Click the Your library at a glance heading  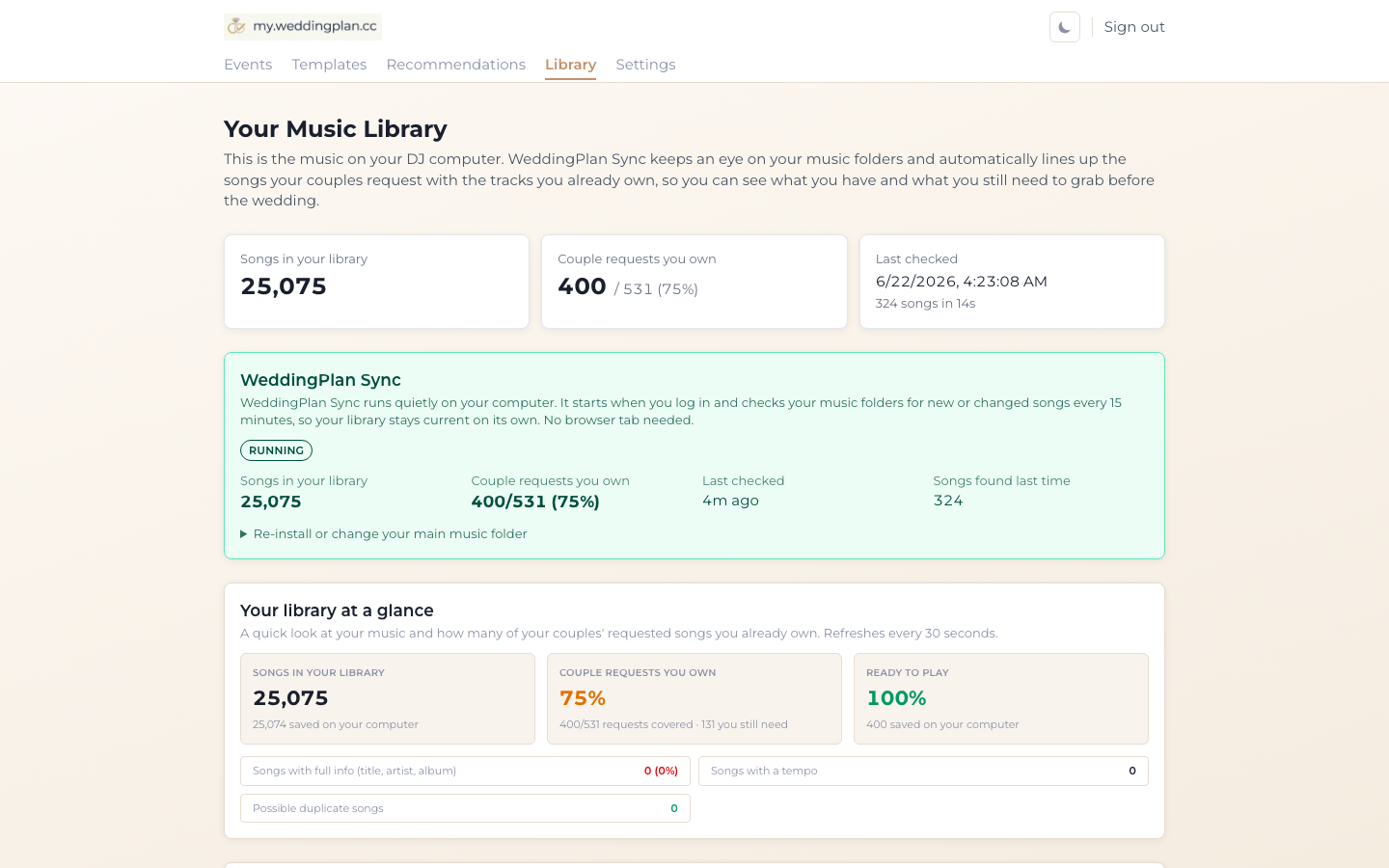click(337, 610)
